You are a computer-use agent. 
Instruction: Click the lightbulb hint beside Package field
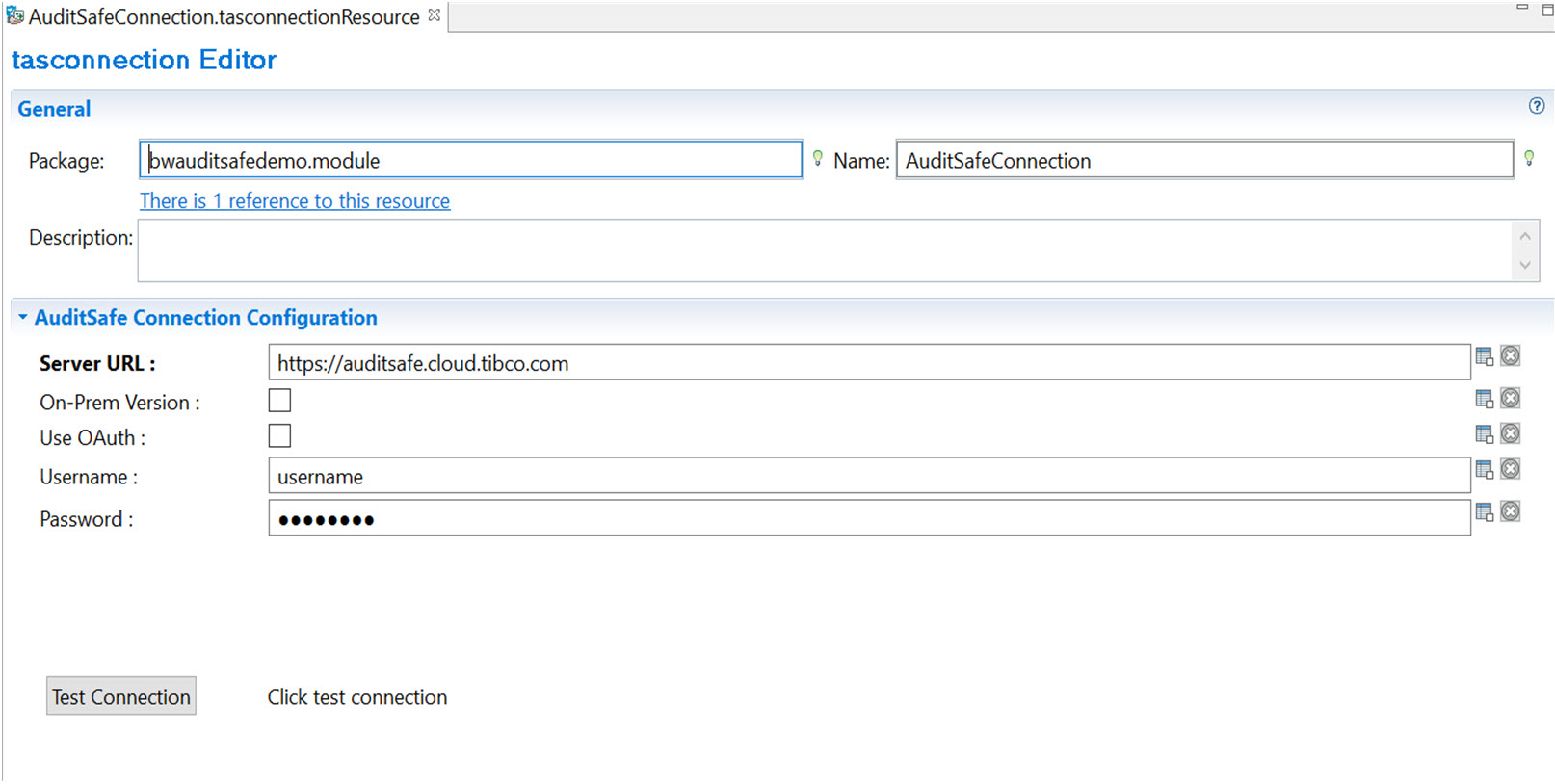(x=818, y=158)
